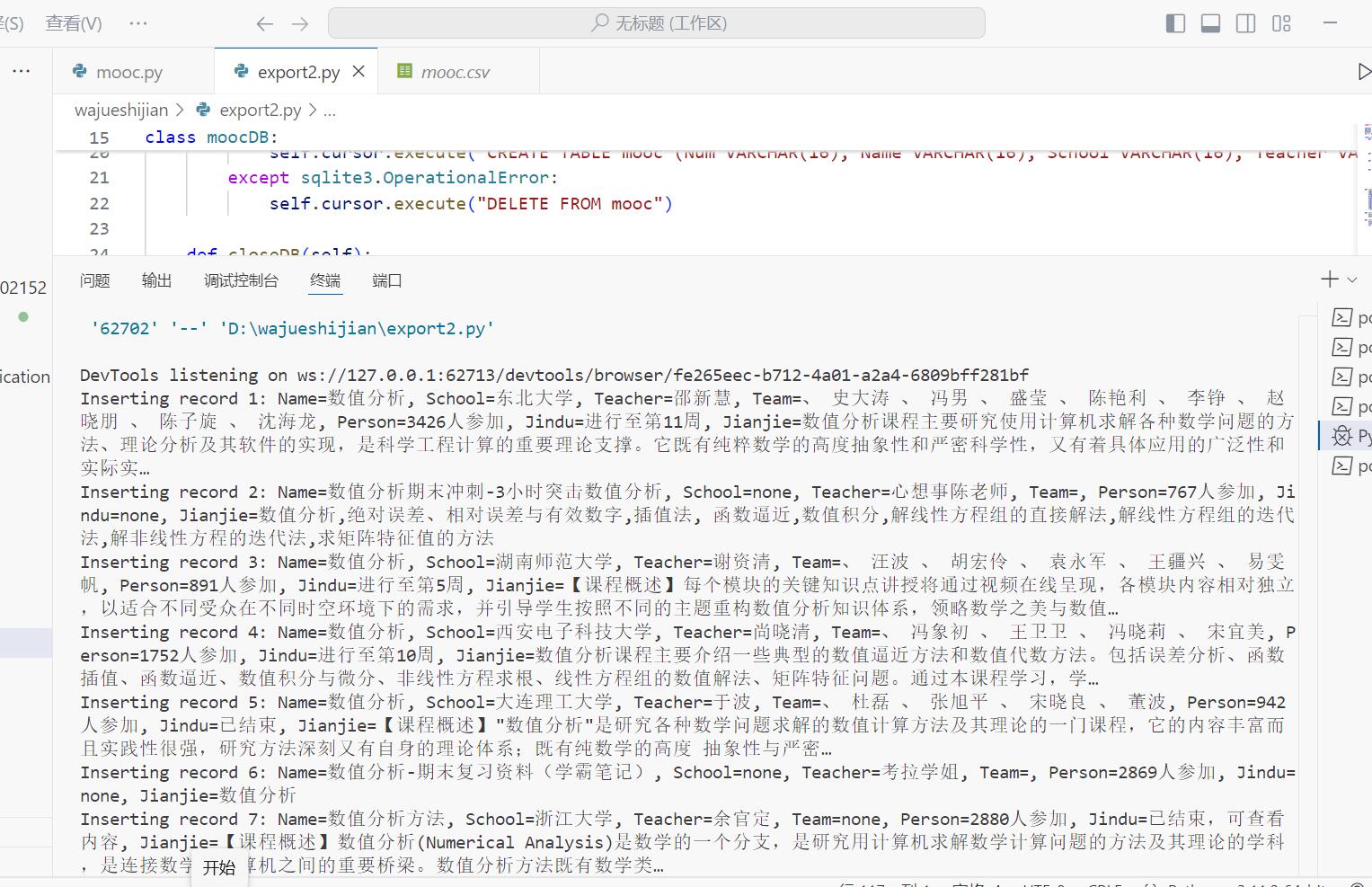The height and width of the screenshot is (887, 1372).
Task: Toggle the primary side bar layout icon
Action: (x=1175, y=24)
